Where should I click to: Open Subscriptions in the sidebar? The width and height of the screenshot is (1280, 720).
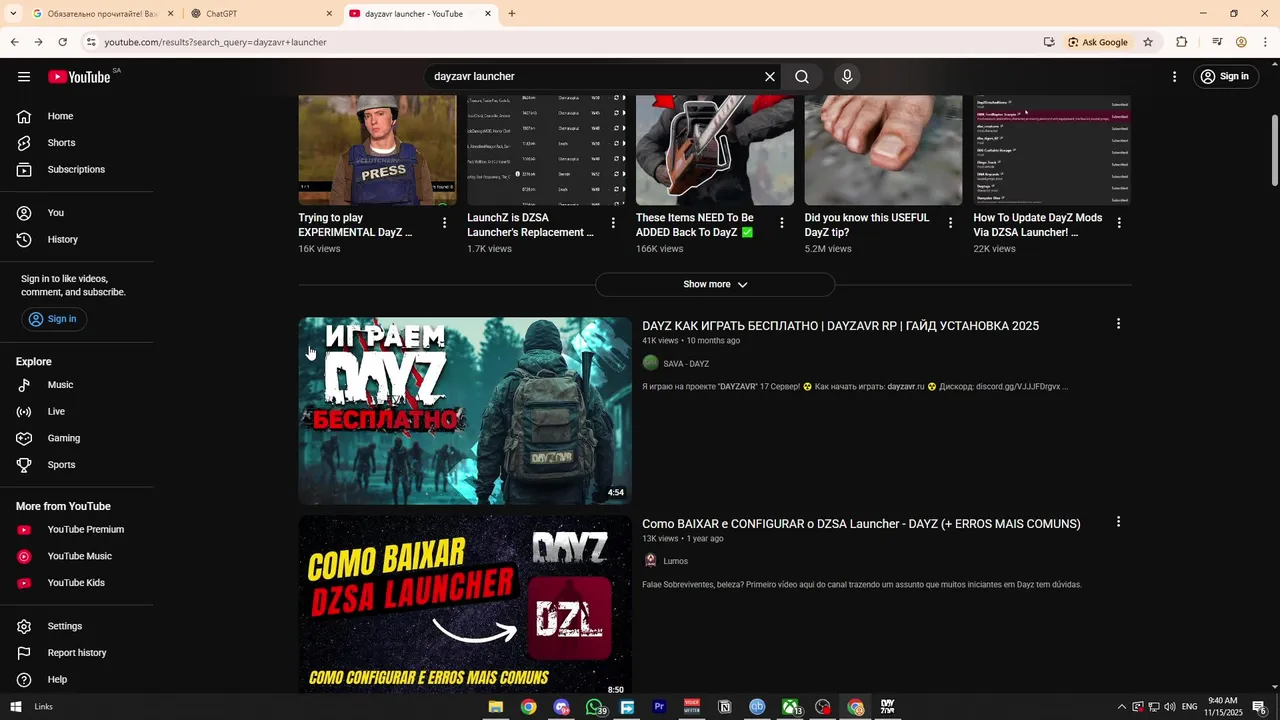(77, 169)
